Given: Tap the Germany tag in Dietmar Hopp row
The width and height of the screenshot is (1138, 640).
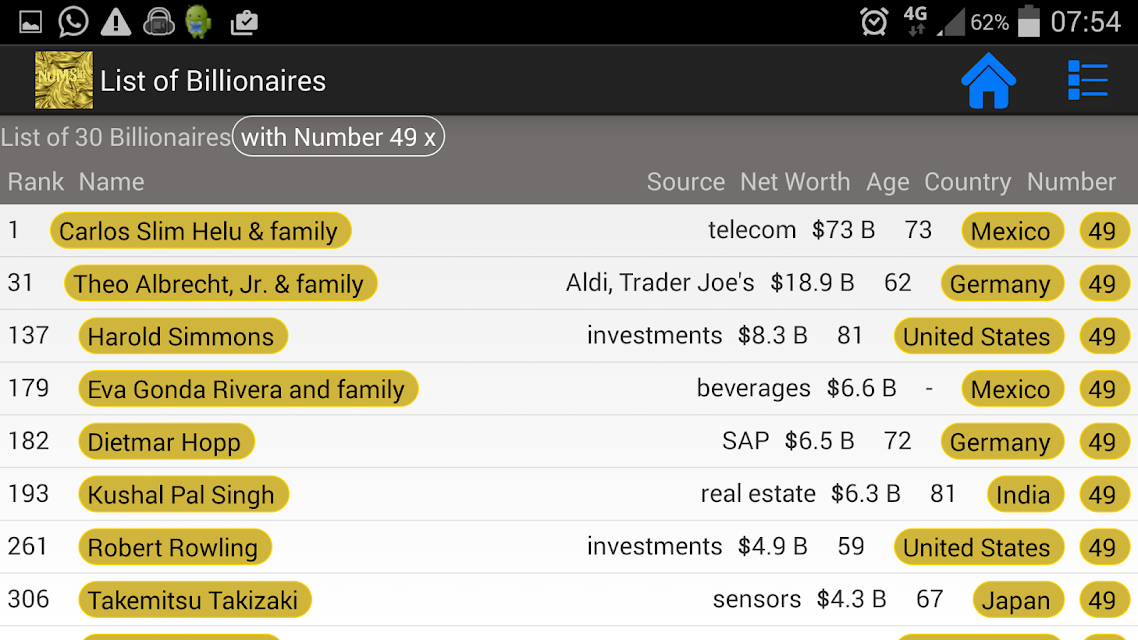Looking at the screenshot, I should [1002, 442].
